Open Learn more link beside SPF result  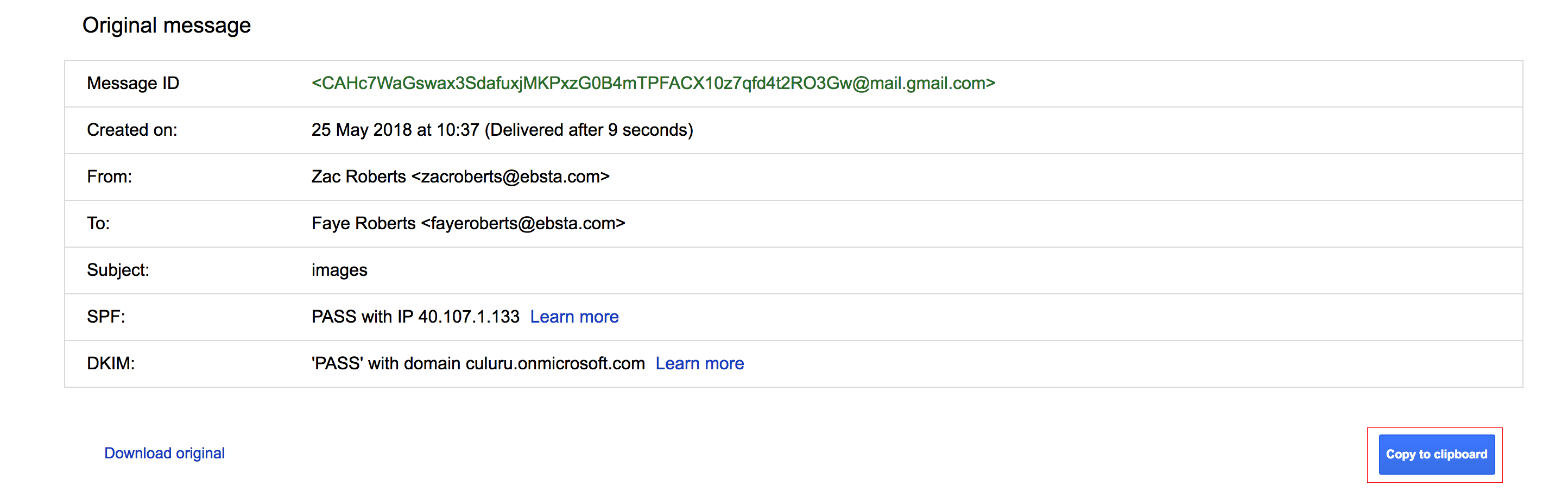pos(574,317)
